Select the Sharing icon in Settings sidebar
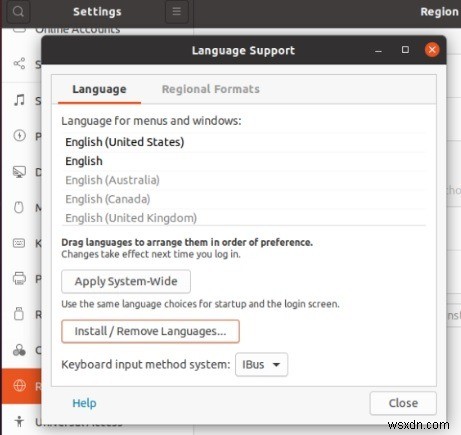This screenshot has height=435, width=461. tap(19, 63)
